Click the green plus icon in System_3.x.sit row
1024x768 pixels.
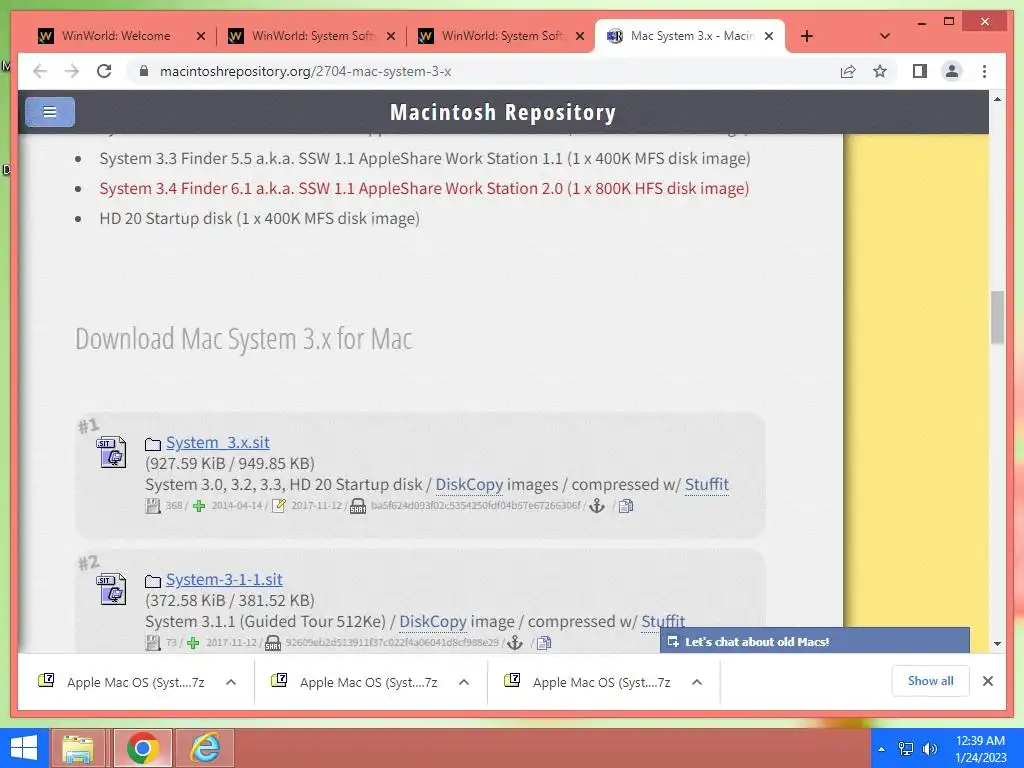click(199, 506)
